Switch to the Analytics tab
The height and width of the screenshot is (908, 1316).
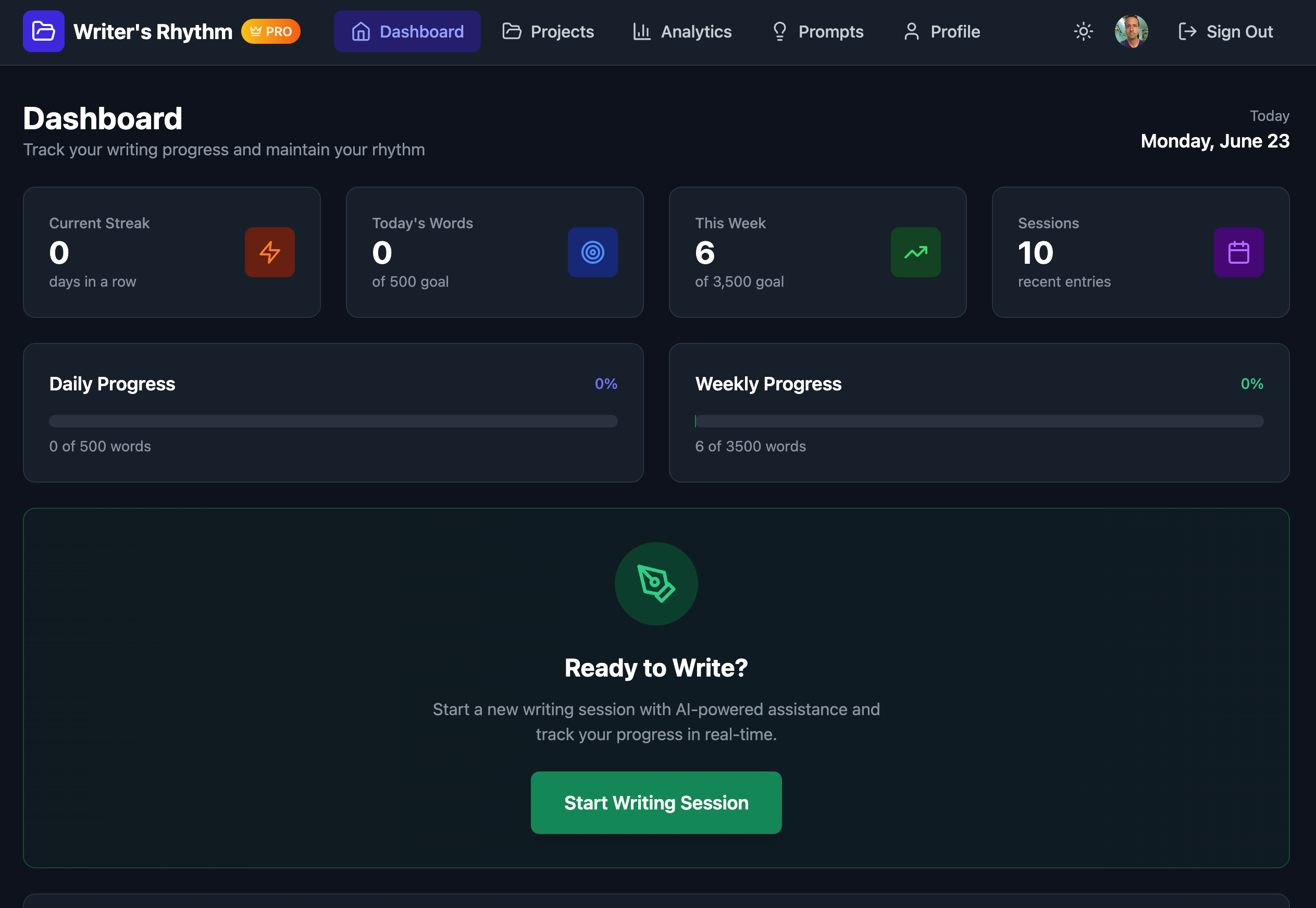(x=682, y=31)
